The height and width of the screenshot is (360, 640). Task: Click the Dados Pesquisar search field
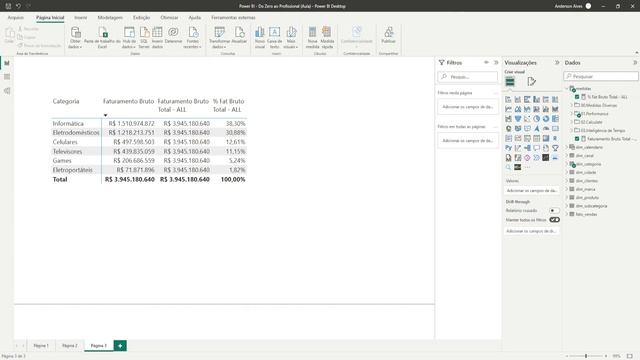(x=601, y=76)
